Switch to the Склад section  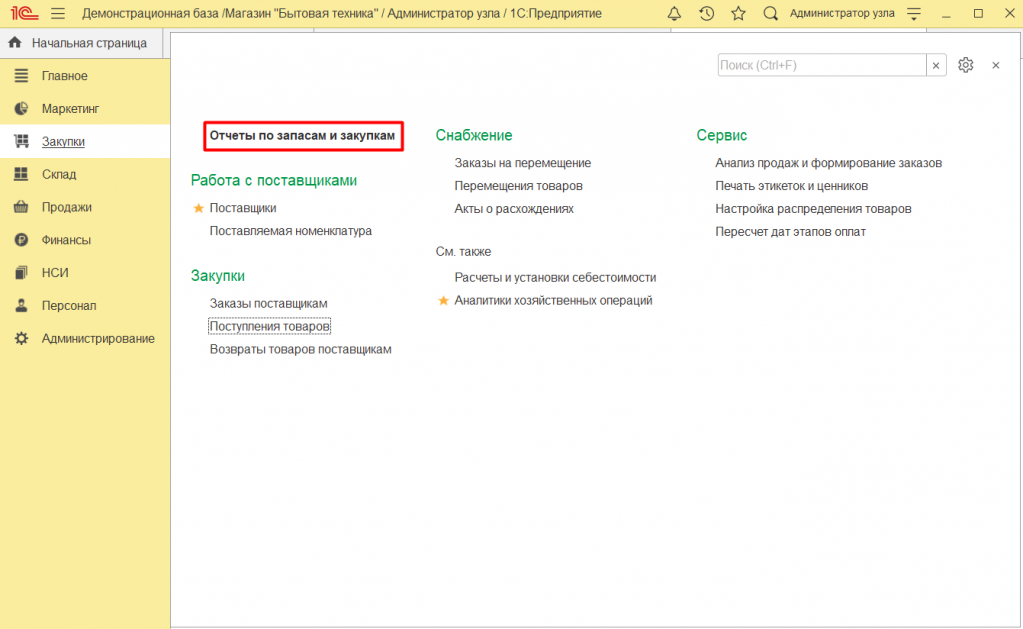click(x=58, y=174)
